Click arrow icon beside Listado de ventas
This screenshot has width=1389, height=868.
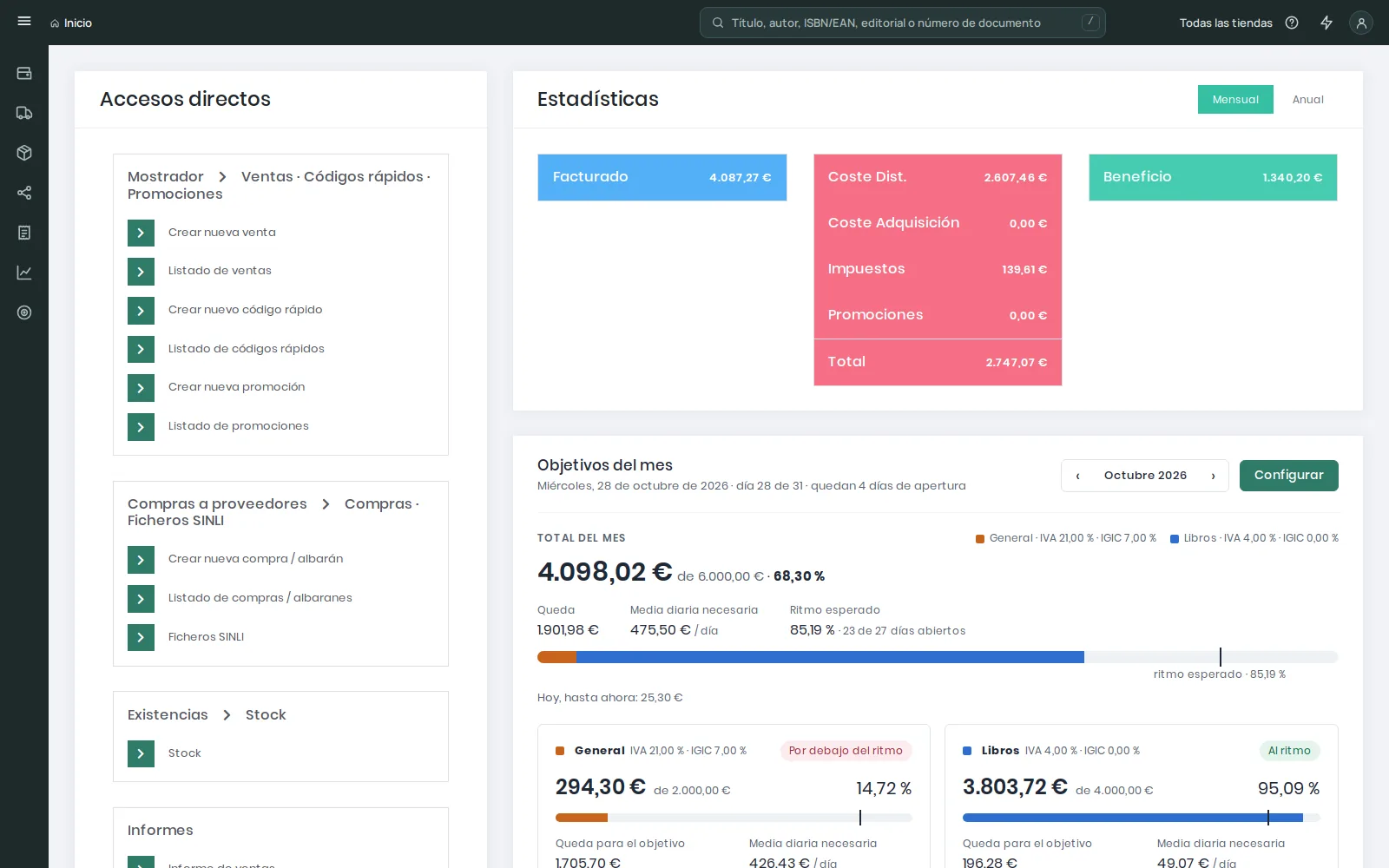(x=141, y=272)
